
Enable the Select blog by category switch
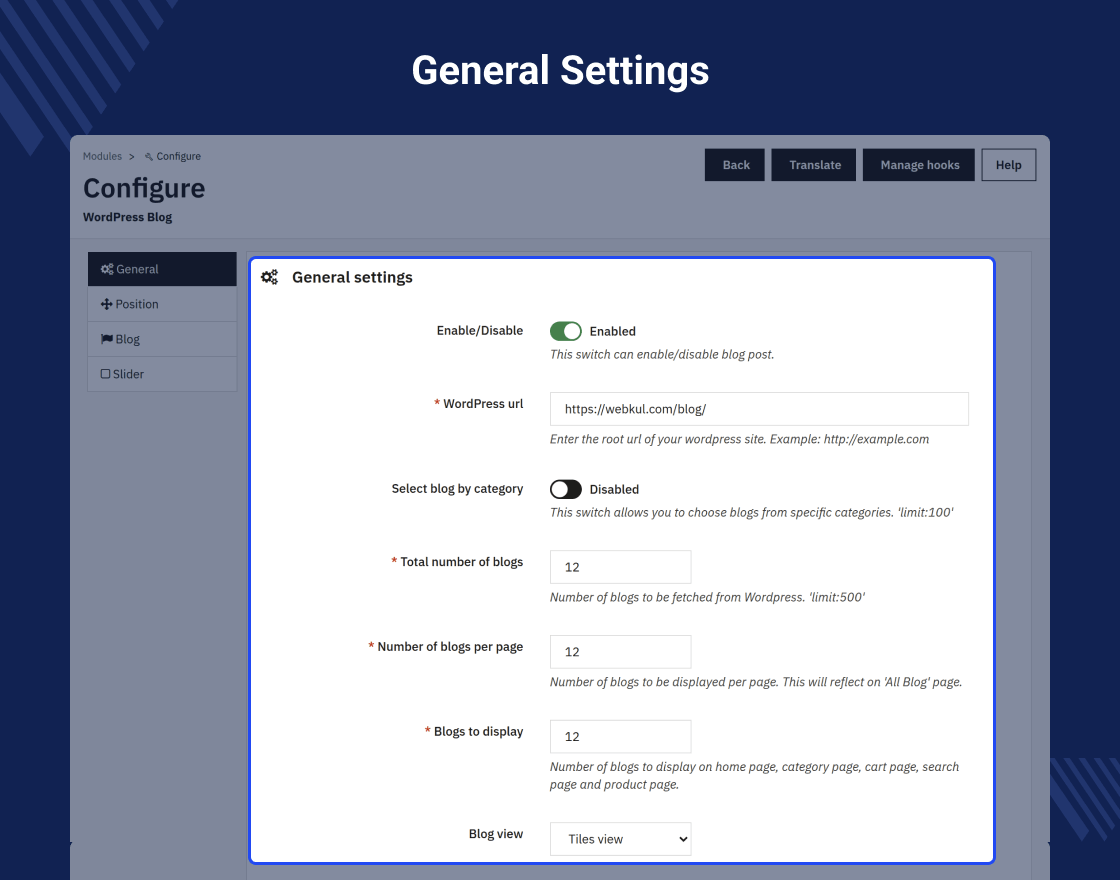566,489
